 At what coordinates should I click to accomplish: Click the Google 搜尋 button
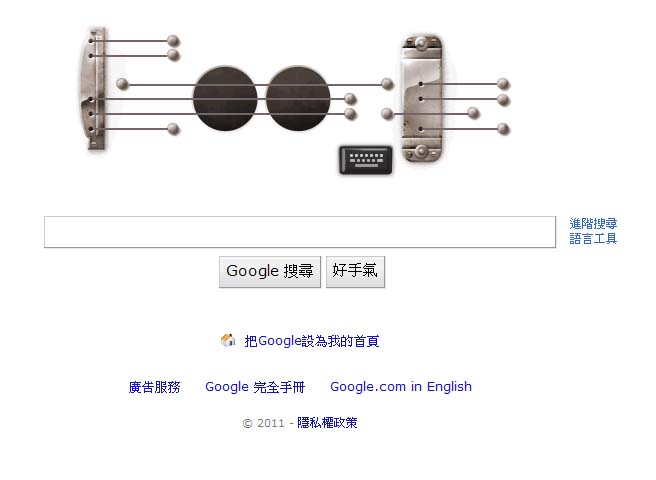270,272
